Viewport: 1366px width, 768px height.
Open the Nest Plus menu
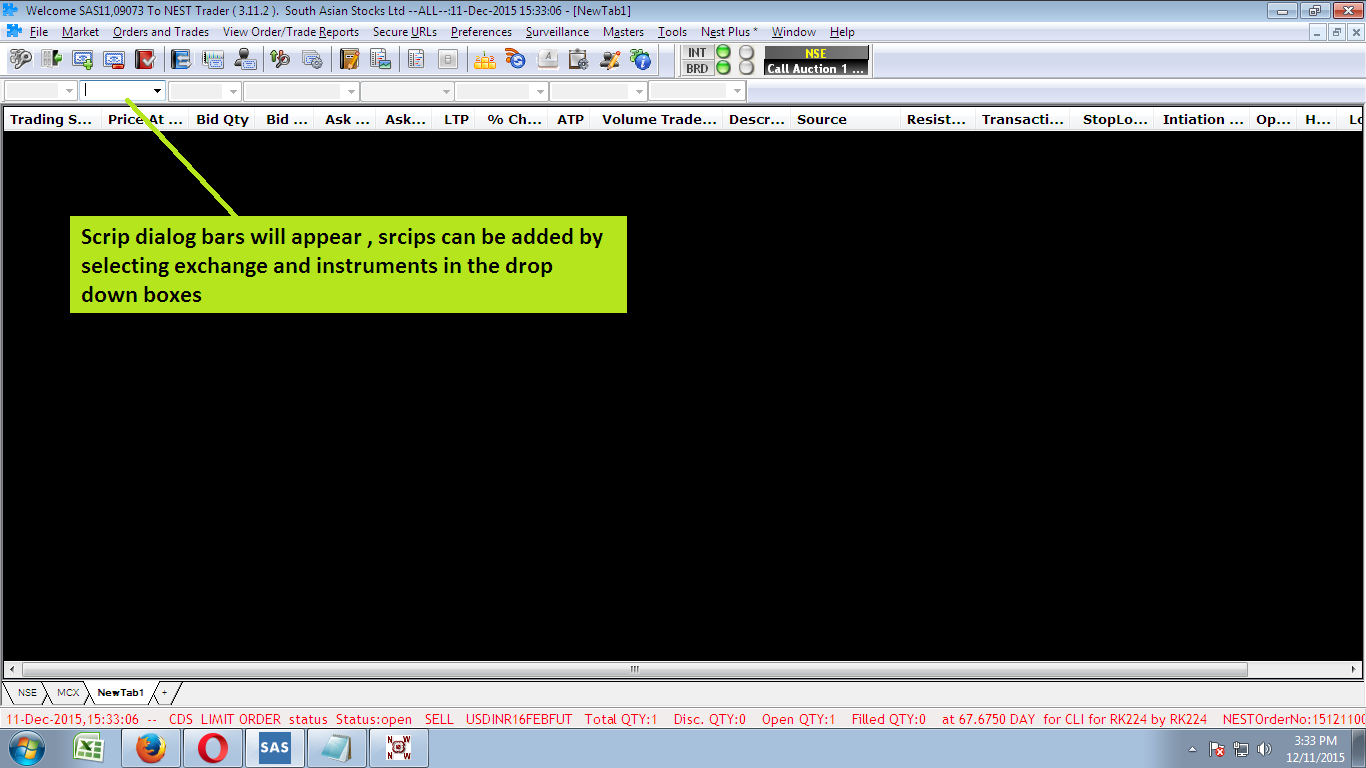[x=729, y=32]
